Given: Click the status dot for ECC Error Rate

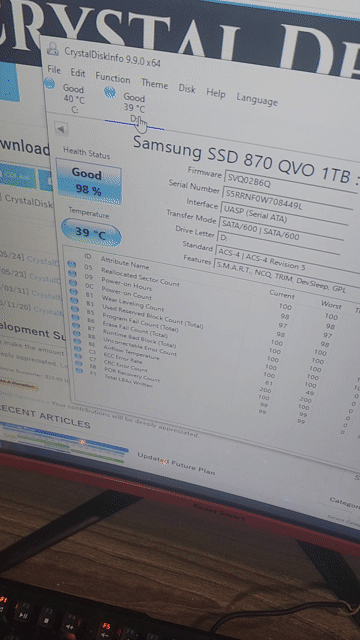Looking at the screenshot, I should [78, 349].
